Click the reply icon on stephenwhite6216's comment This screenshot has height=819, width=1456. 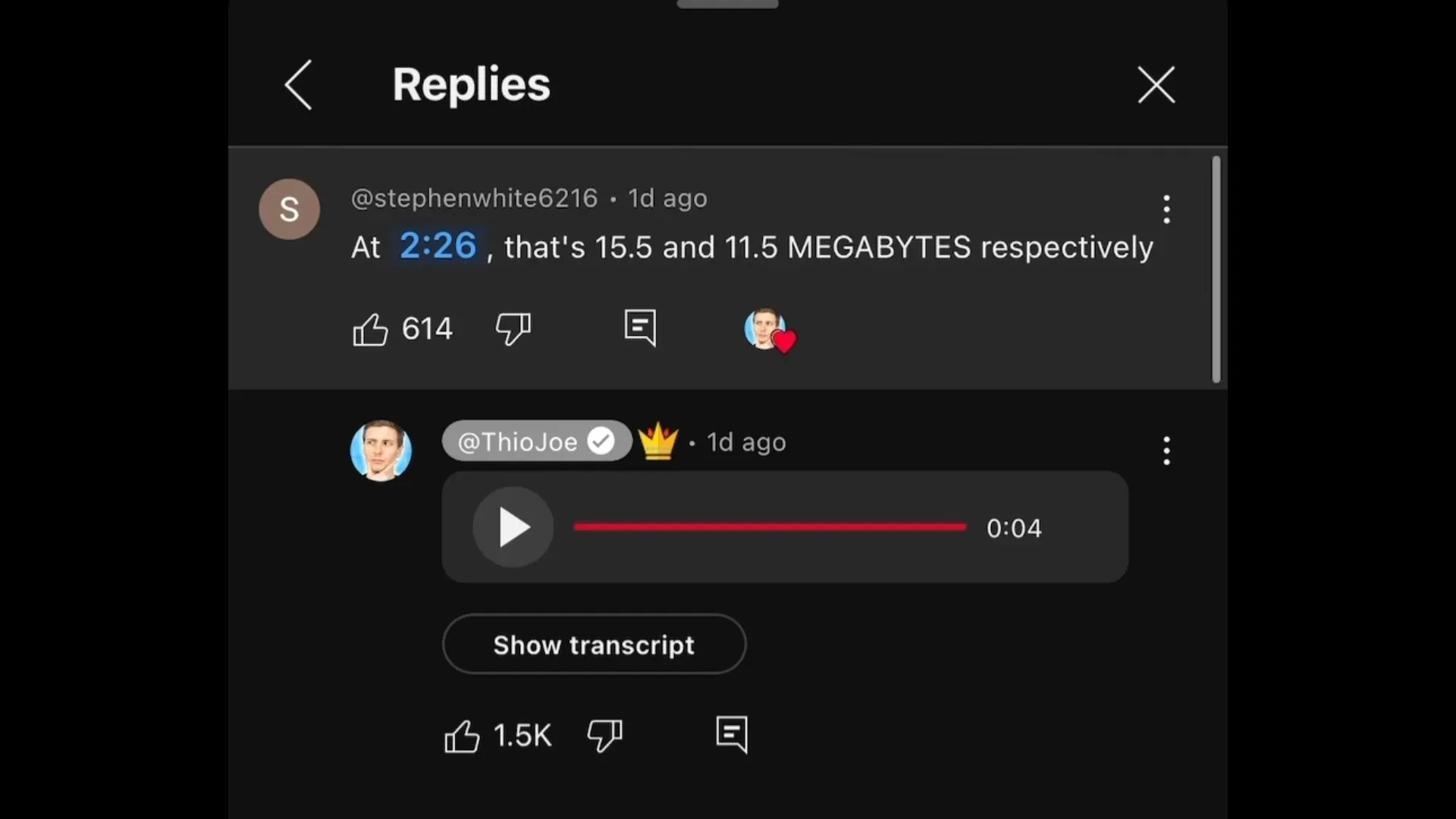click(x=640, y=327)
